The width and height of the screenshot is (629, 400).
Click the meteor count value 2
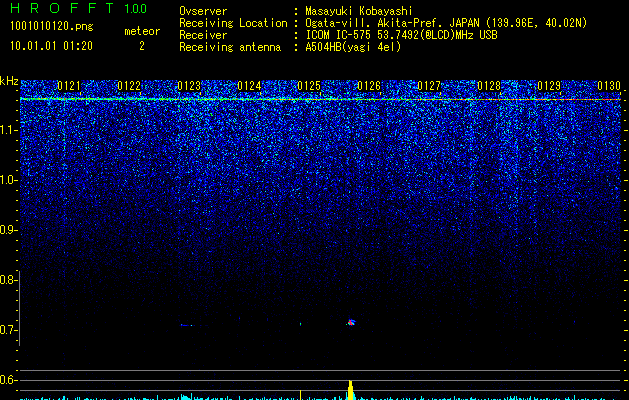pos(142,46)
